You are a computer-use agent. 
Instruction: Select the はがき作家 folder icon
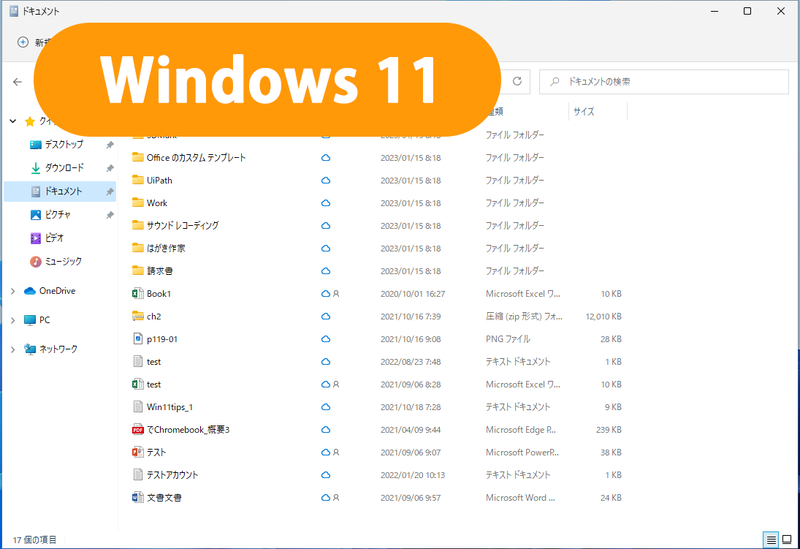(x=138, y=248)
